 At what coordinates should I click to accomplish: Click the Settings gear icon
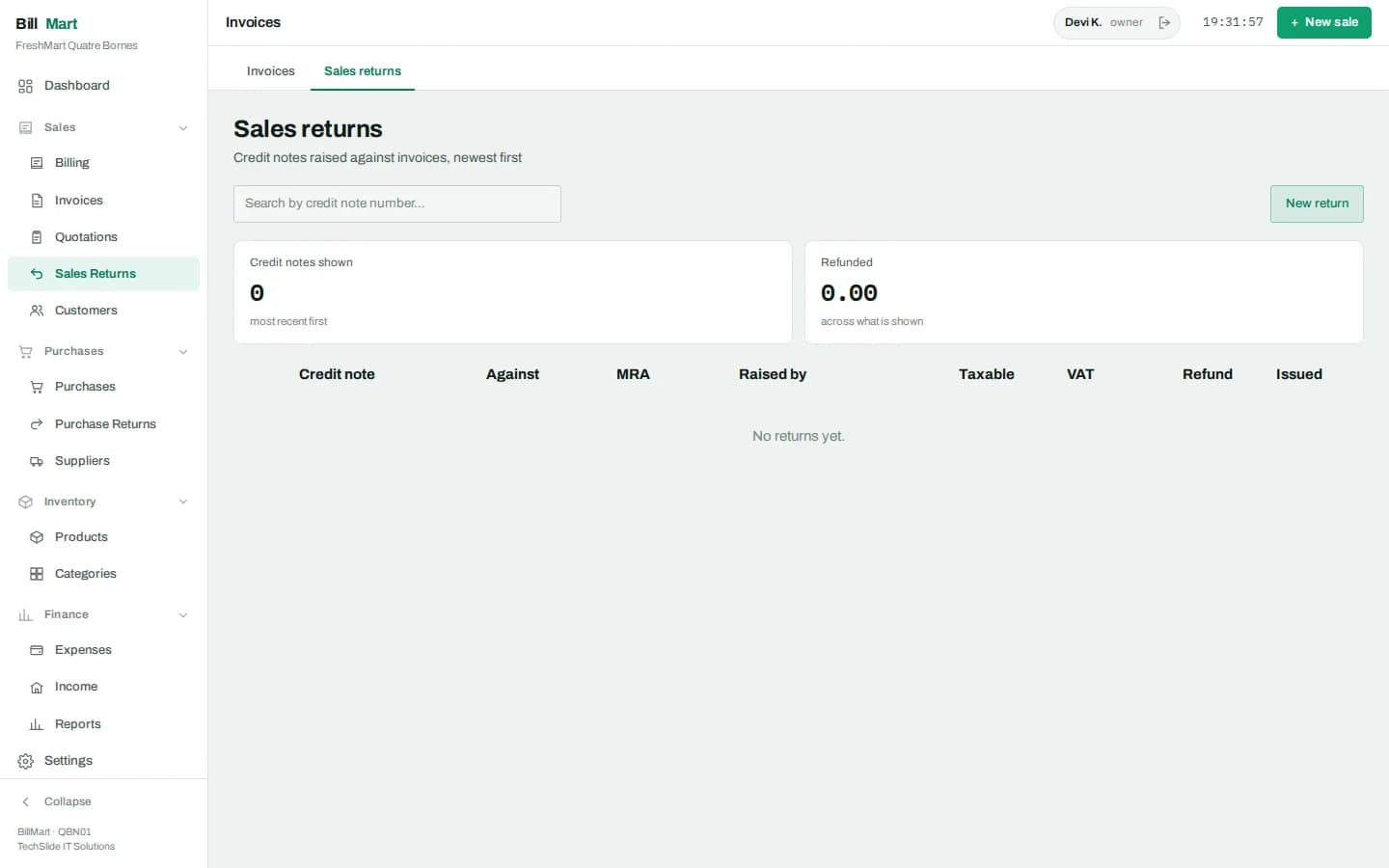[x=25, y=761]
